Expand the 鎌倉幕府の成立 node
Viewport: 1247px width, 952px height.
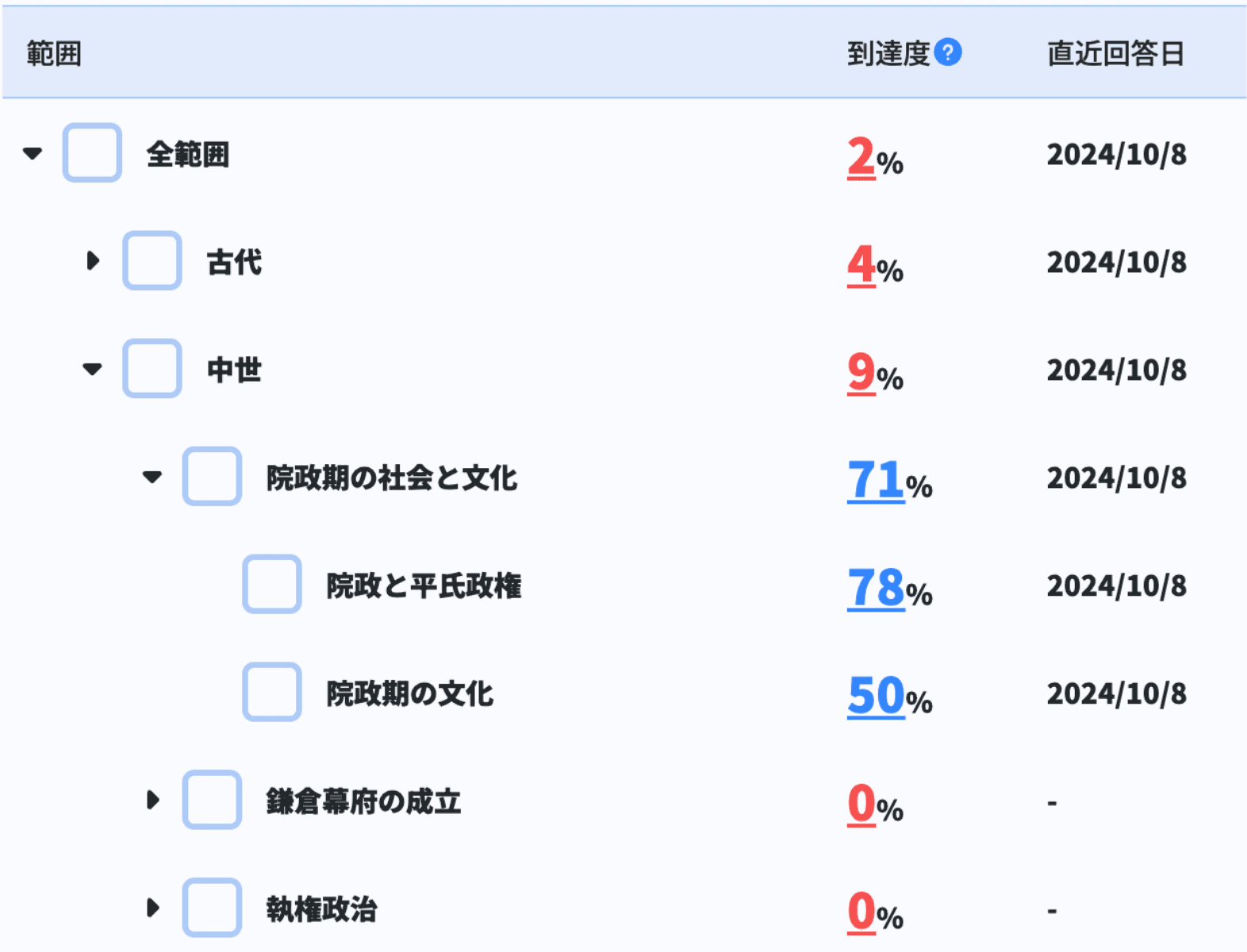click(x=152, y=802)
